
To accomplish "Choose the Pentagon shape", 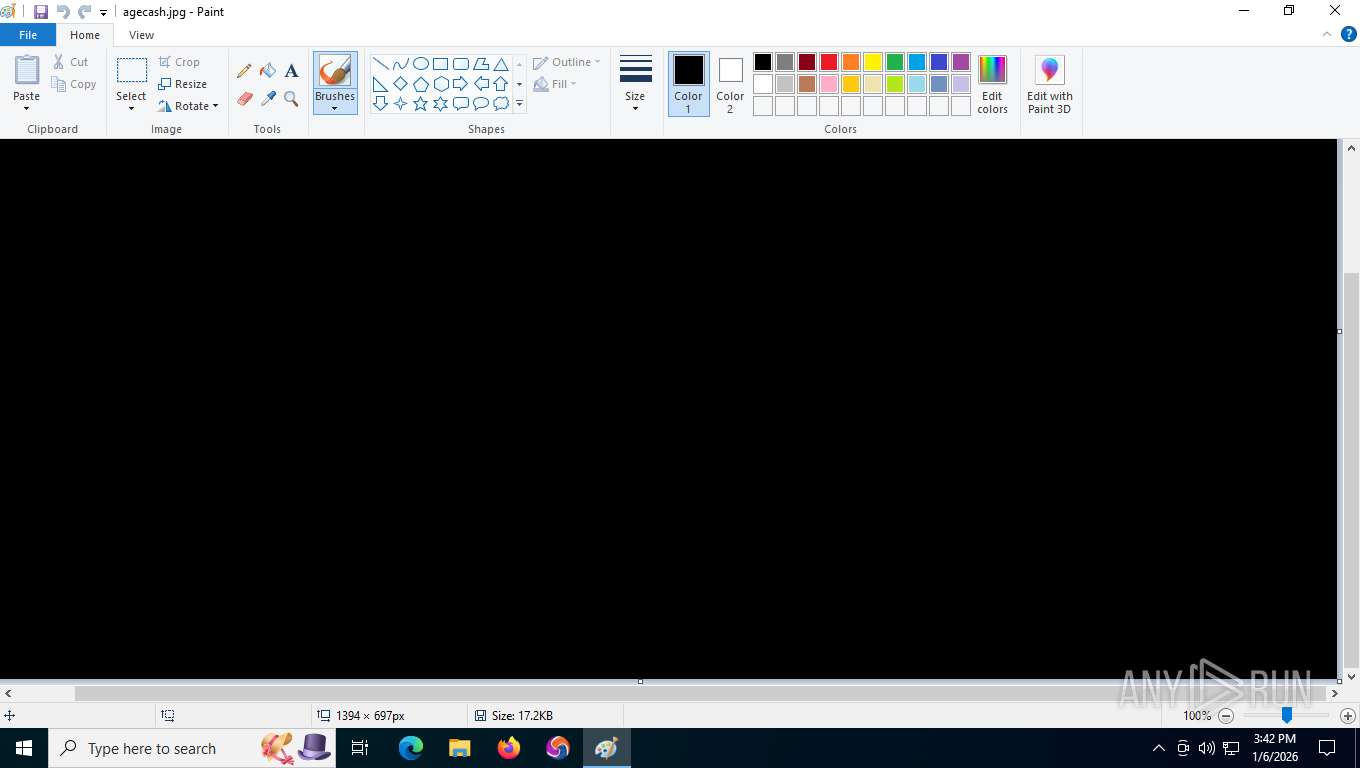I will tap(421, 84).
